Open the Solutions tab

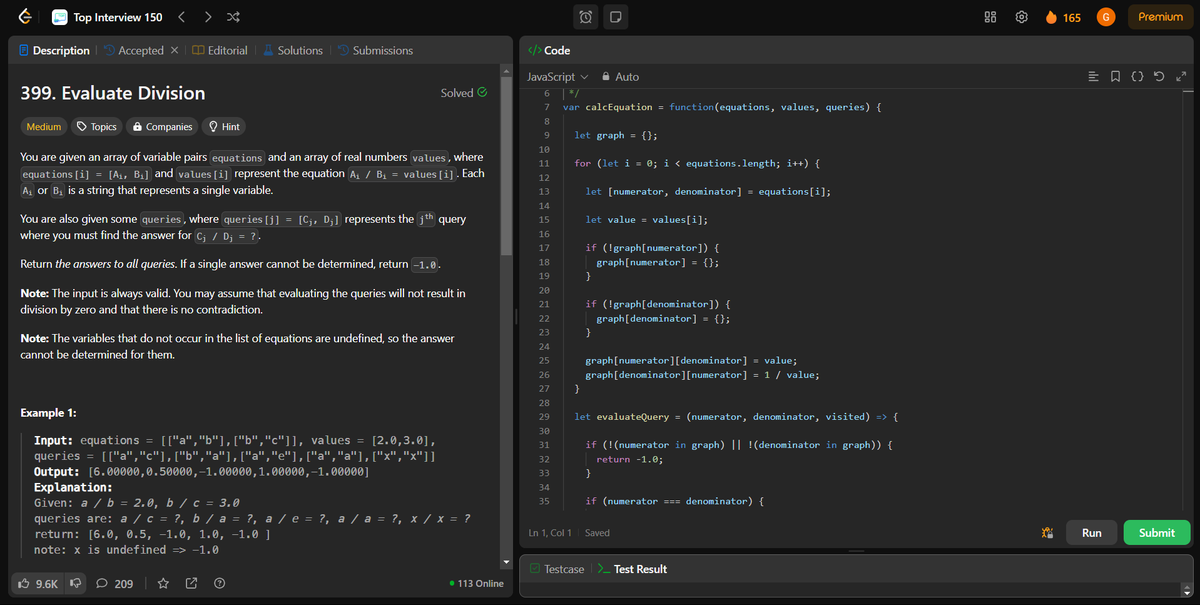coord(292,50)
